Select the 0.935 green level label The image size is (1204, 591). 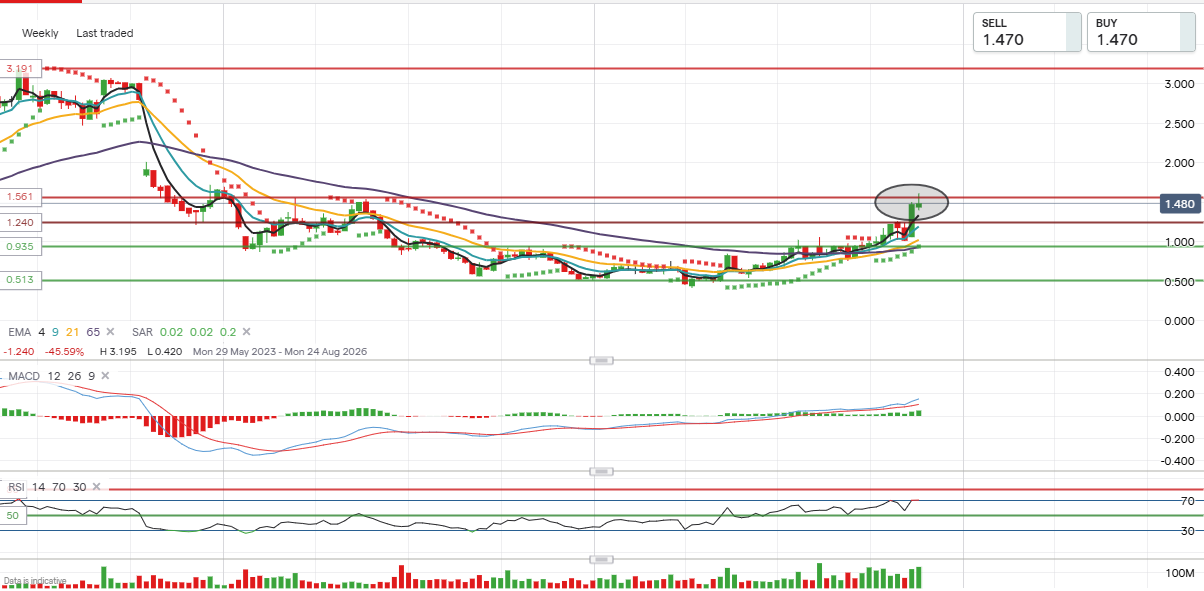(21, 246)
